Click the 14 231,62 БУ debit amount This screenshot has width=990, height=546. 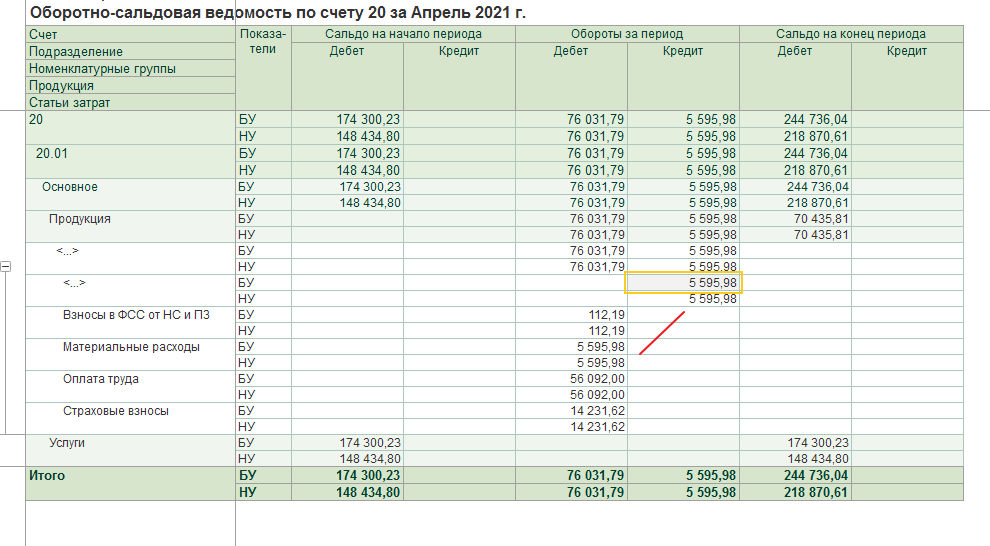tap(597, 411)
